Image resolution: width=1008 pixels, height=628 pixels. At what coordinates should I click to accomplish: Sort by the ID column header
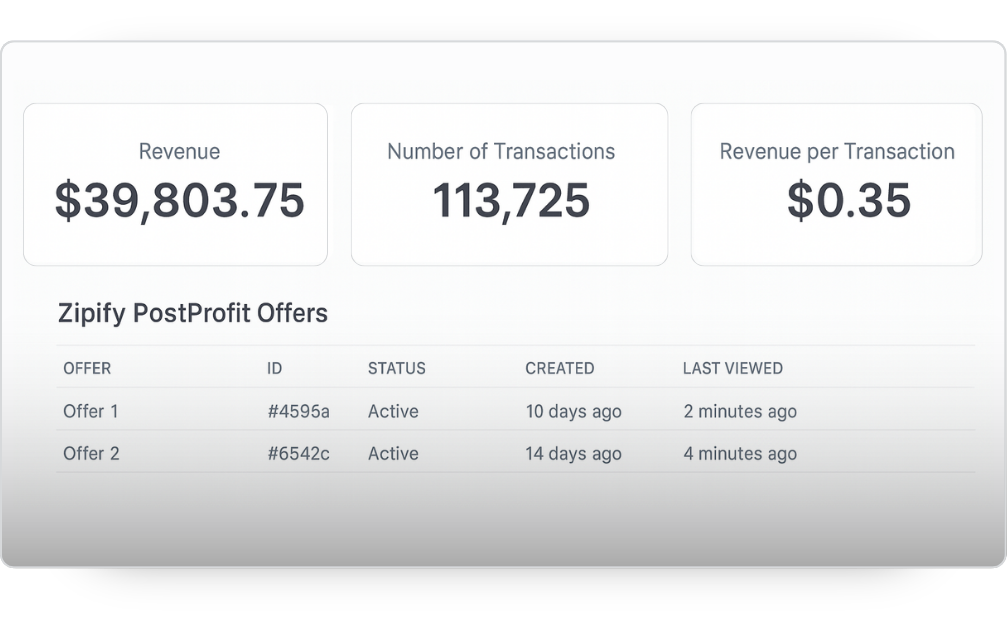[x=274, y=368]
